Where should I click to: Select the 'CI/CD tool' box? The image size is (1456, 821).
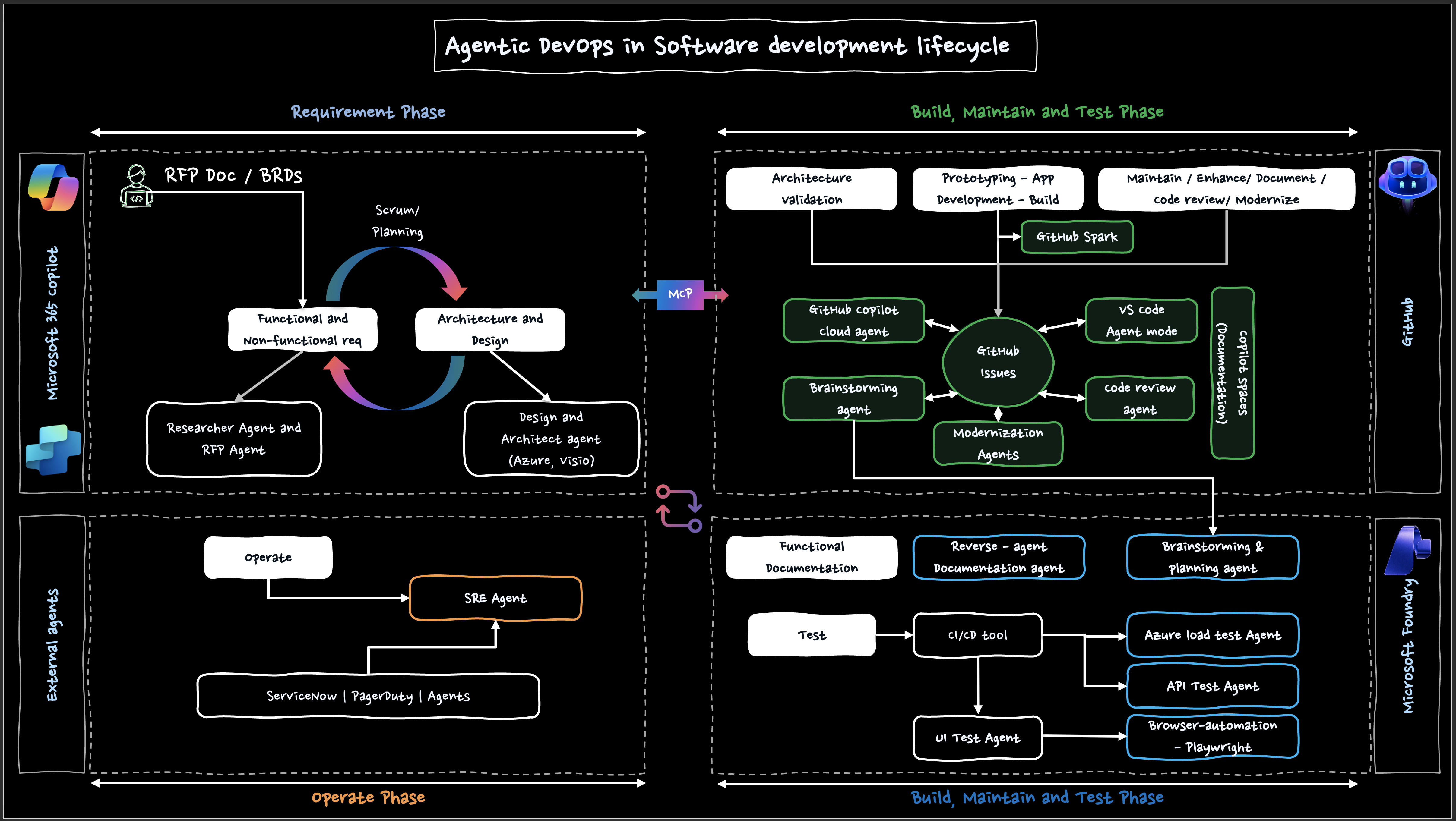977,635
